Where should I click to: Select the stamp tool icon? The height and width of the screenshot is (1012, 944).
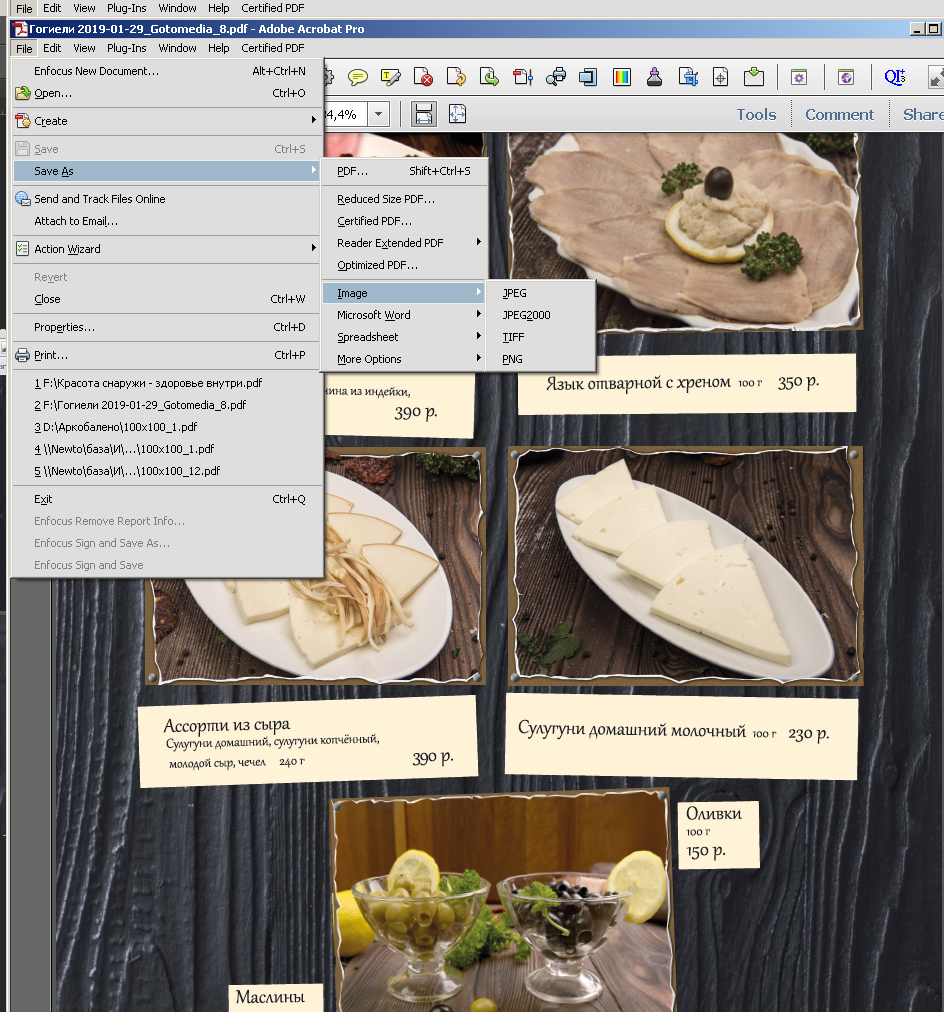coord(654,77)
